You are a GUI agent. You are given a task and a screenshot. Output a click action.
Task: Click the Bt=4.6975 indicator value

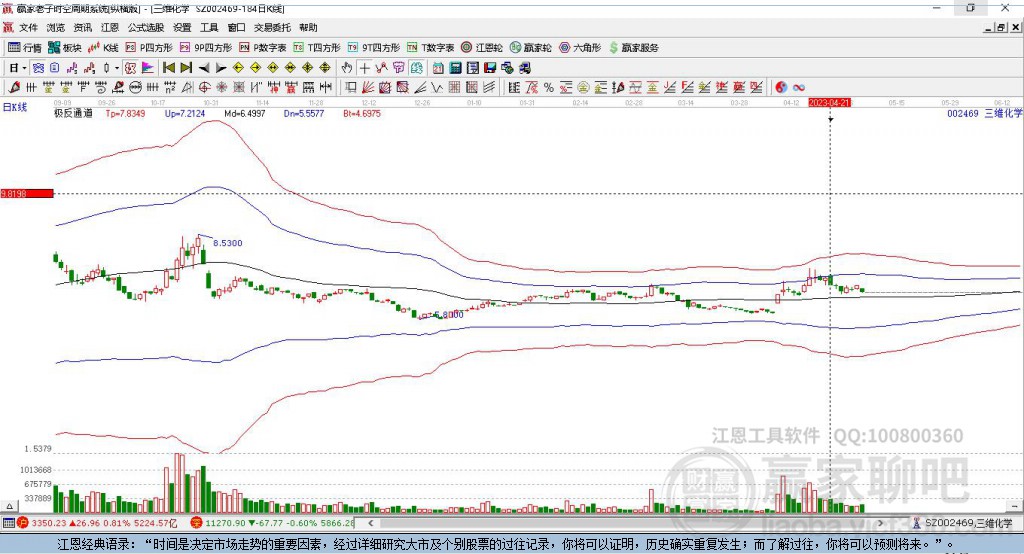(362, 114)
